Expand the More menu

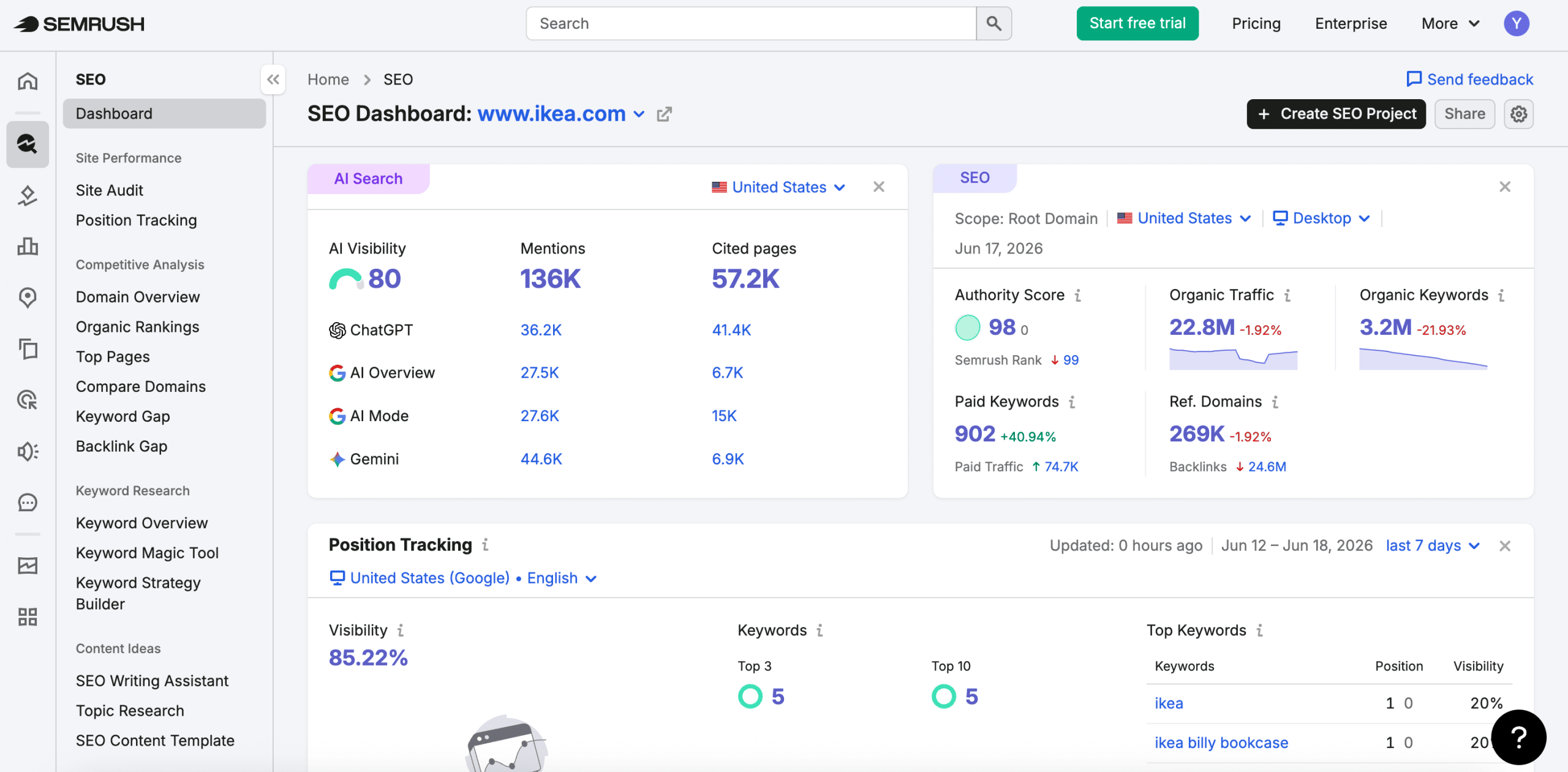click(x=1450, y=23)
